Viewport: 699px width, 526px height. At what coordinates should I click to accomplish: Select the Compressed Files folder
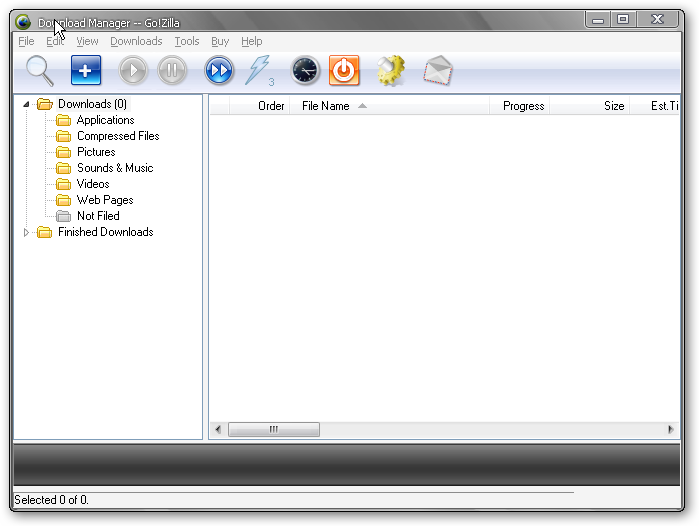(x=118, y=136)
